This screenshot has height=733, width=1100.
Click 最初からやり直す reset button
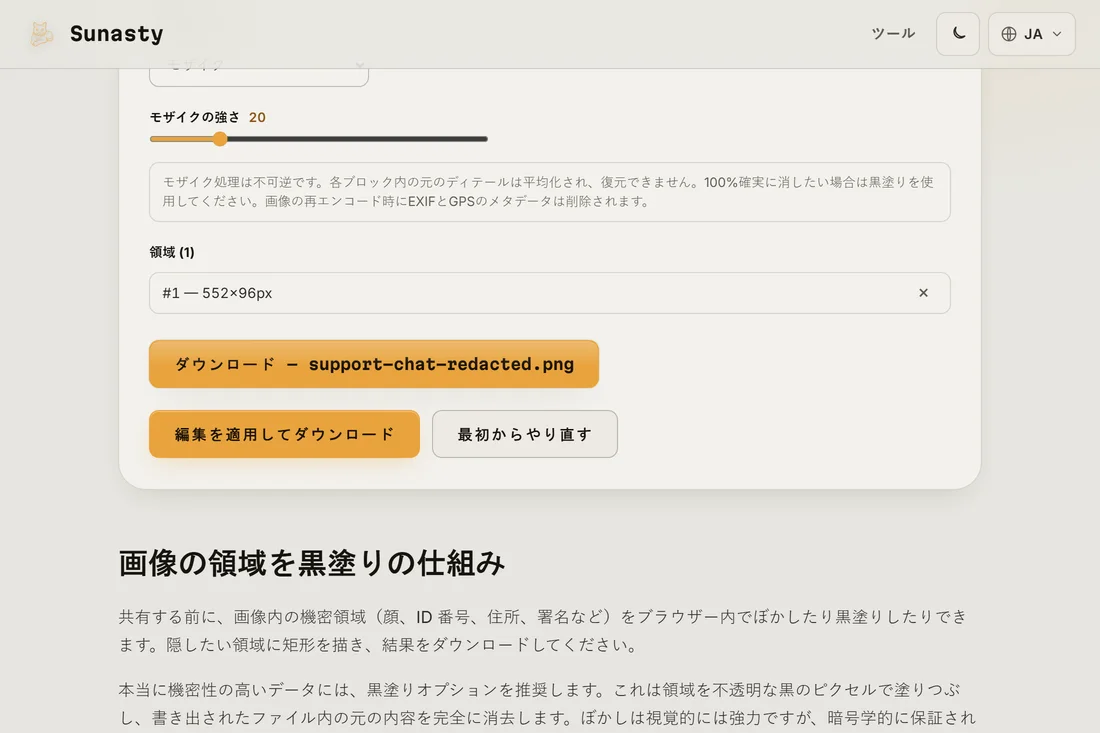pyautogui.click(x=525, y=434)
